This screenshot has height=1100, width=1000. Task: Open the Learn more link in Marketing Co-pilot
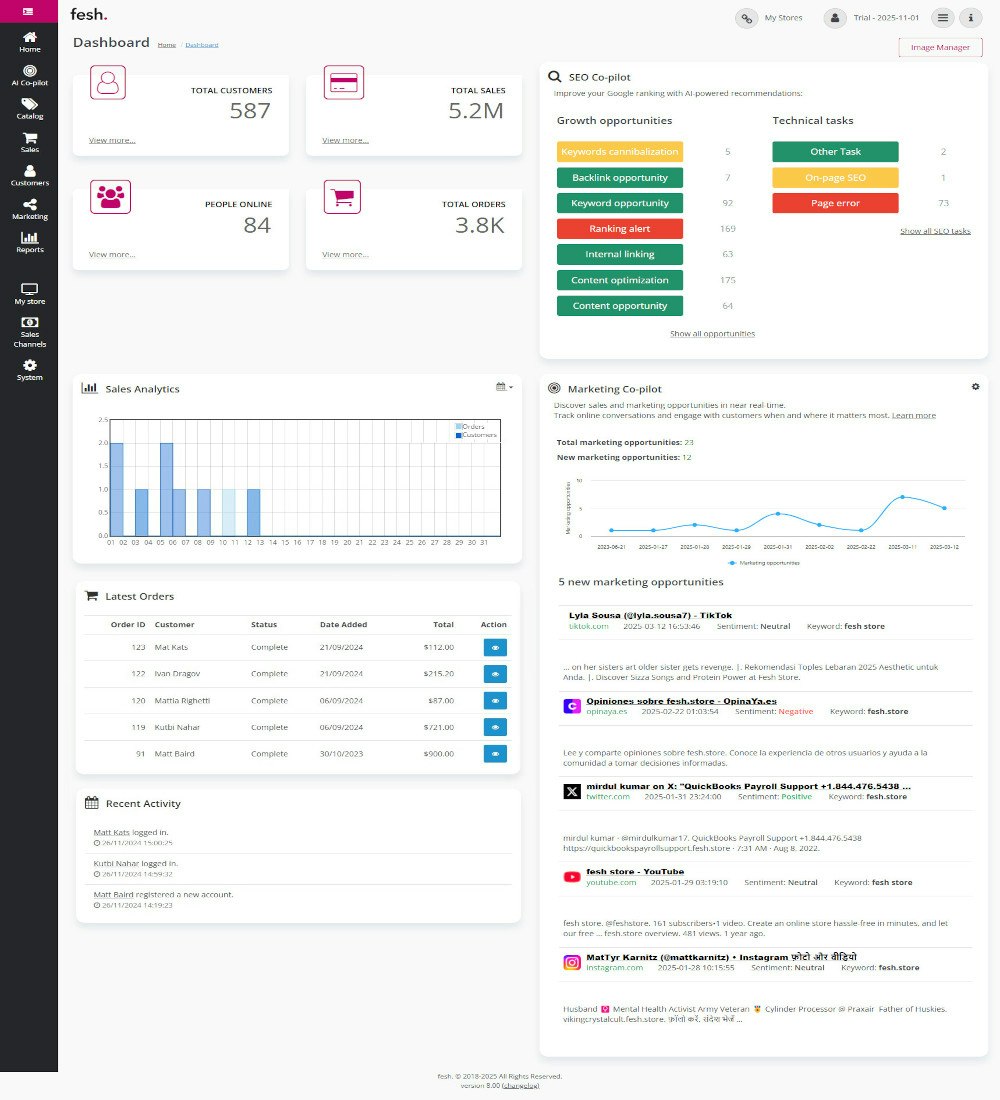913,414
